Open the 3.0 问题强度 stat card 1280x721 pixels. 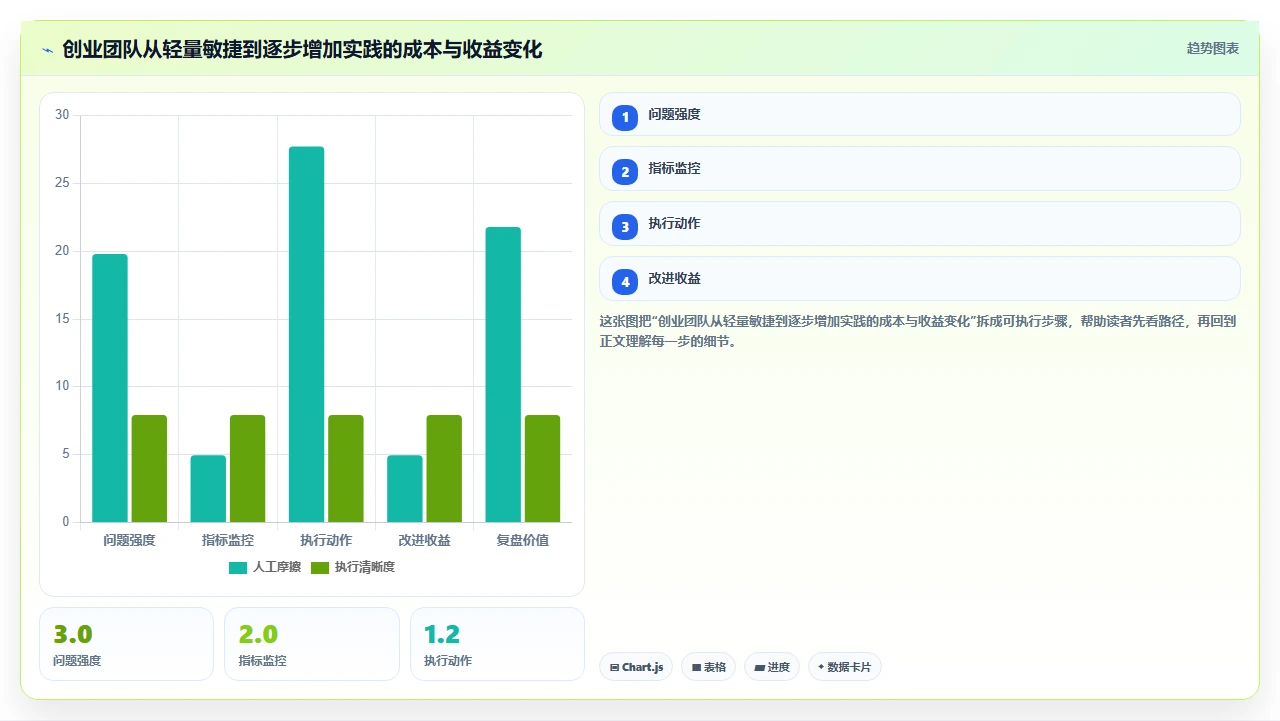(127, 644)
